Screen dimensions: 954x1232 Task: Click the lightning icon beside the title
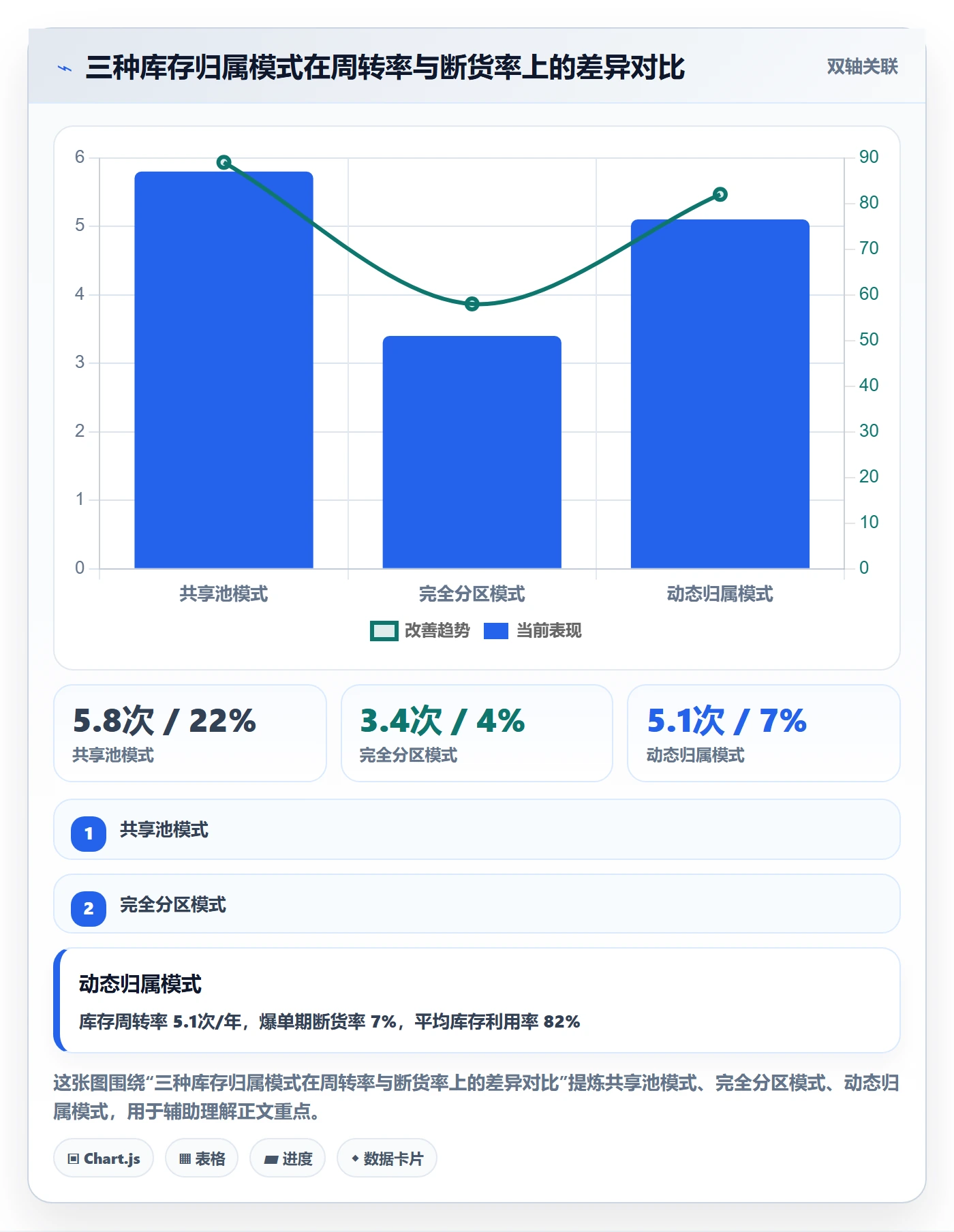[65, 68]
